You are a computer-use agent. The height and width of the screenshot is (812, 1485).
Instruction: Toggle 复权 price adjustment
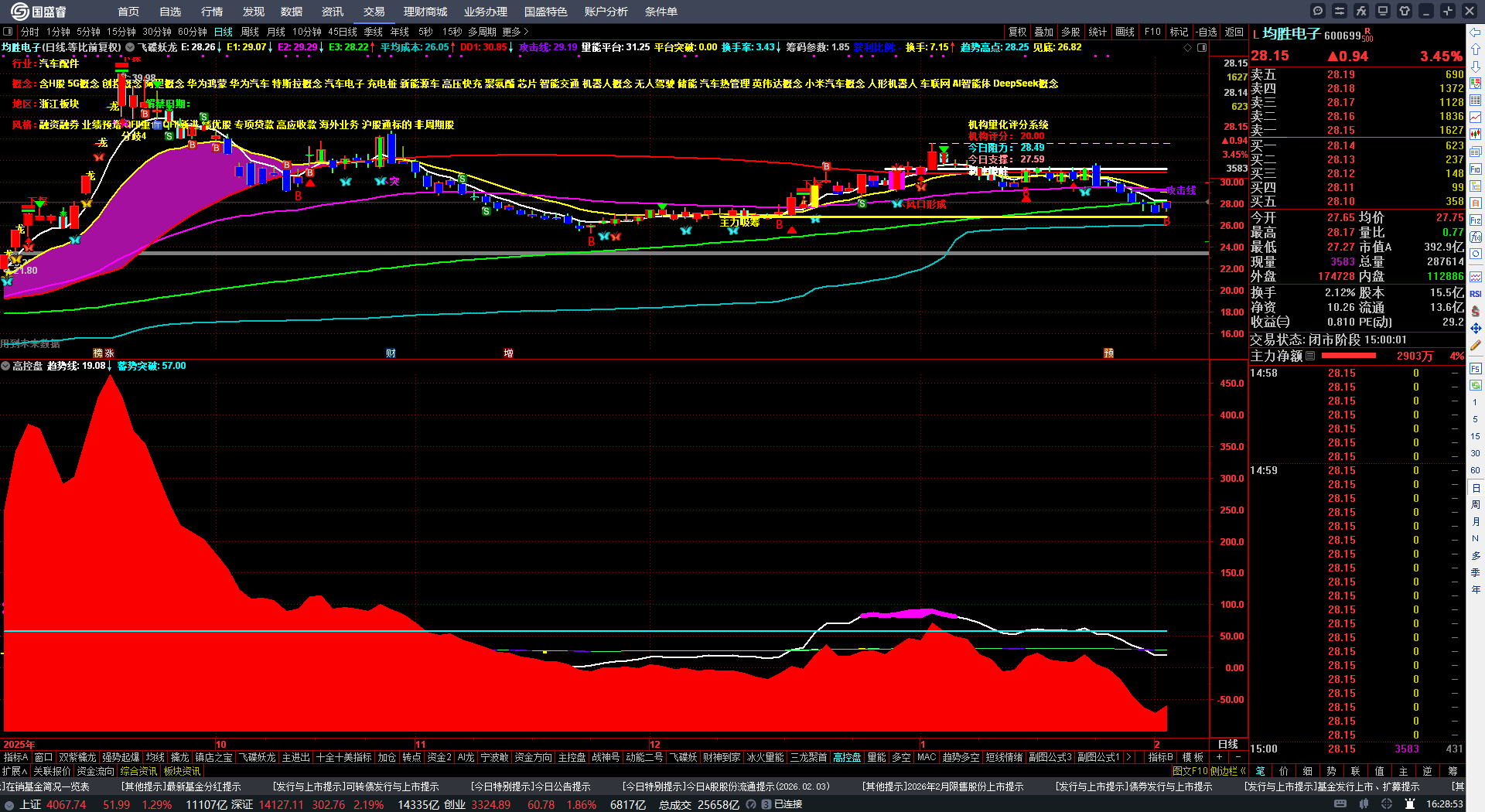(1018, 32)
